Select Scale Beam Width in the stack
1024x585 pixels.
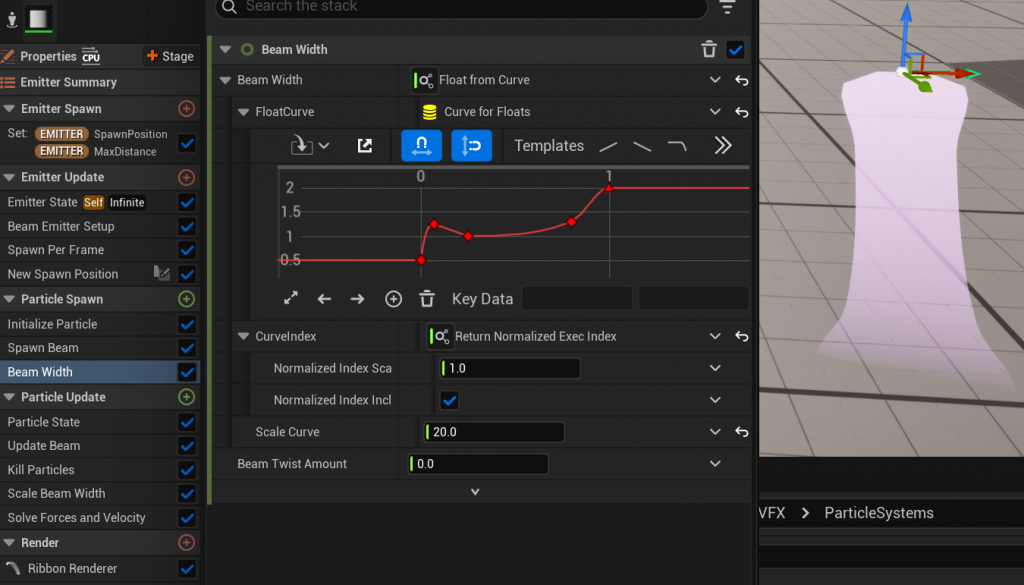[56, 494]
